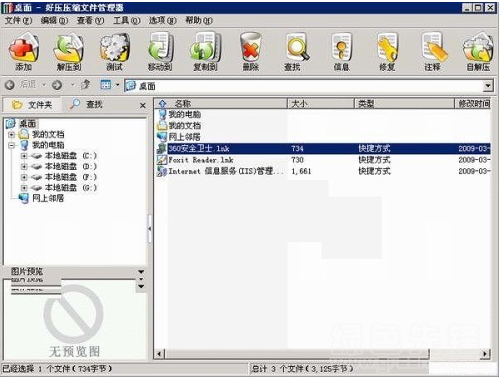Expand 本地磁盘 (F:) tree node
Screen dimensions: 499x379
pos(24,177)
